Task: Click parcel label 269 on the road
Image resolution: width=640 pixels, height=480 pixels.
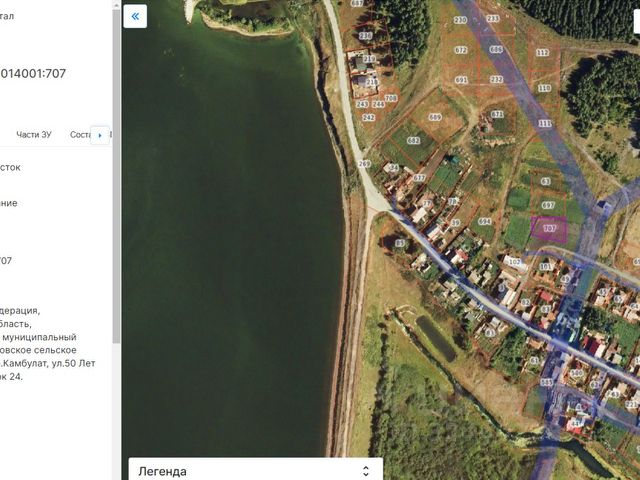Action: point(364,164)
